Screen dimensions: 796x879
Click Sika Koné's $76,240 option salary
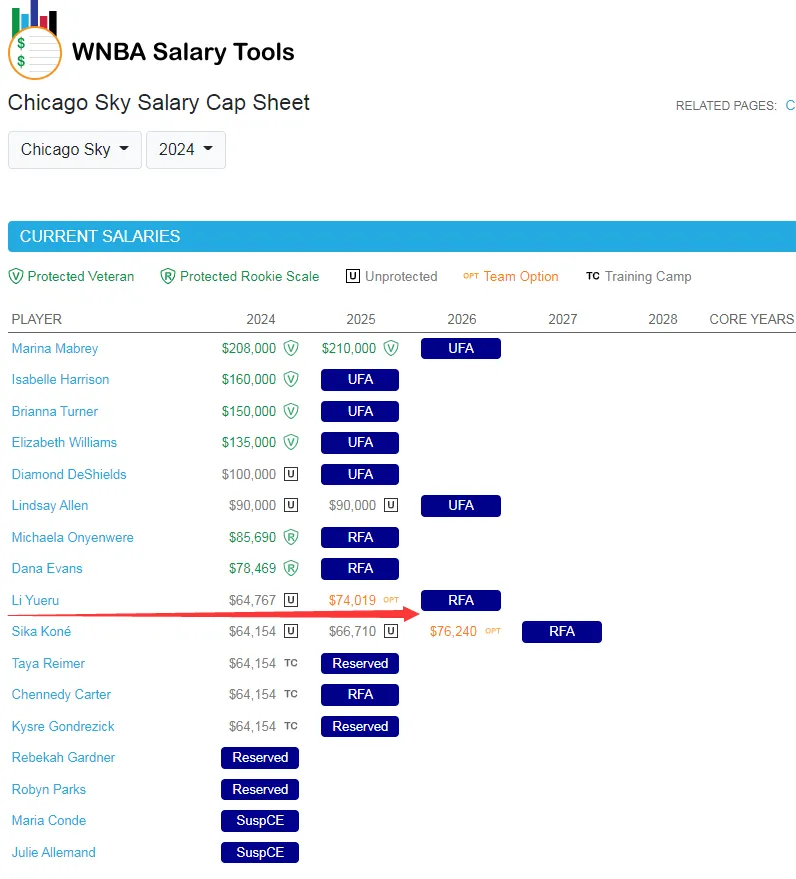pos(453,631)
